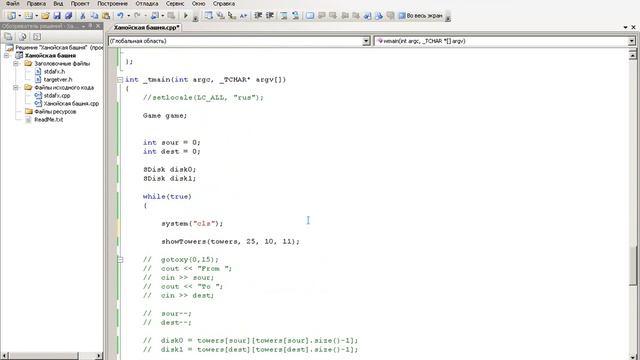Click the Redo toolbar icon

[x=138, y=16]
